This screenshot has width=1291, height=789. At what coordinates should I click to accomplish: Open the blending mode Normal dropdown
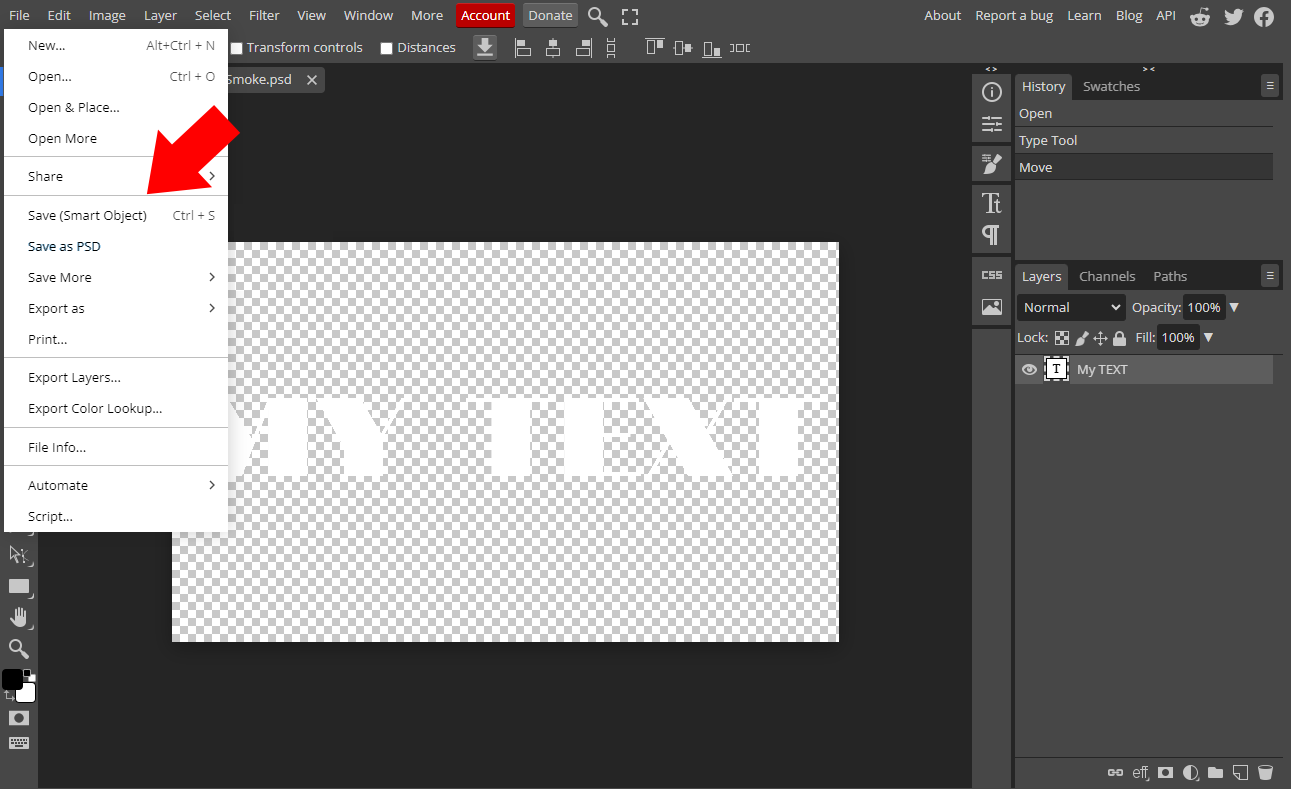(1069, 307)
